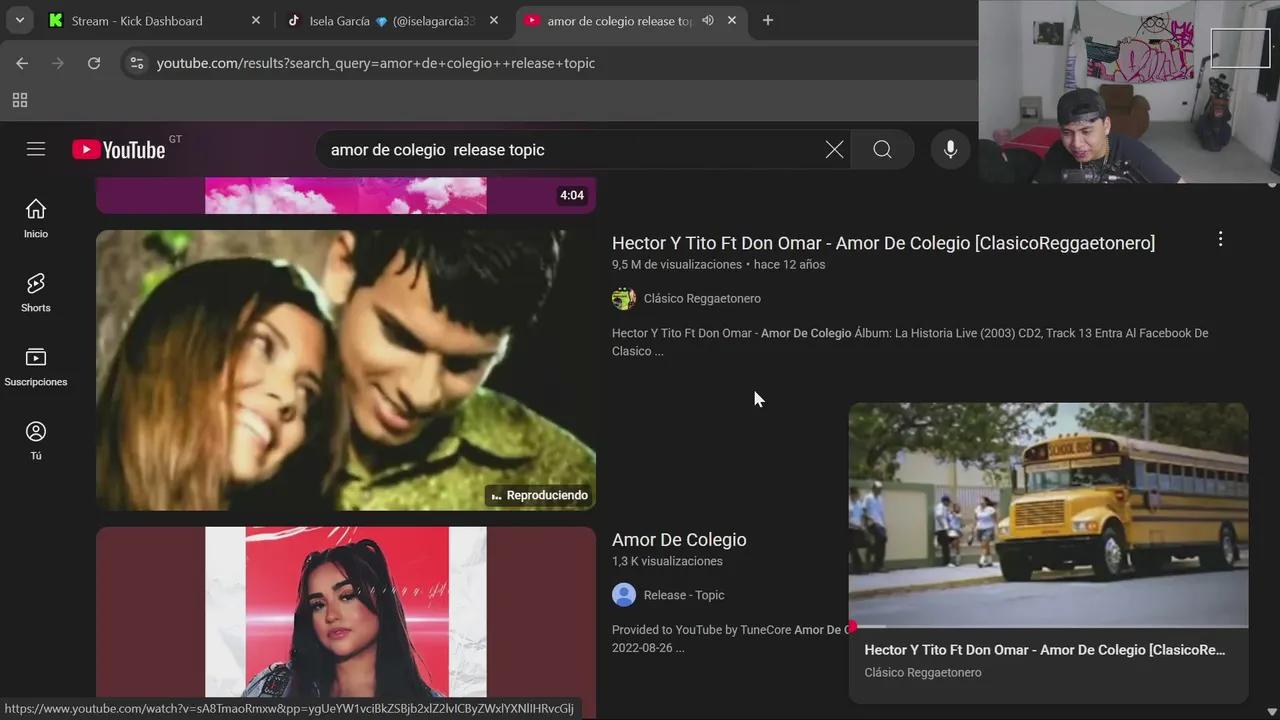
Task: Click the miniplayer title Hector Y Tito
Action: [1044, 650]
